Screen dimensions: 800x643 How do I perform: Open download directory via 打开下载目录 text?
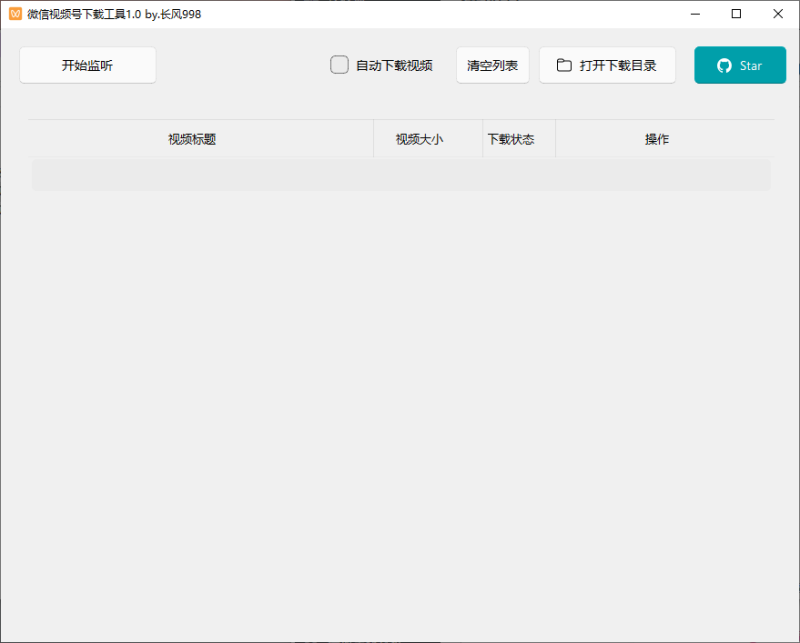point(618,66)
